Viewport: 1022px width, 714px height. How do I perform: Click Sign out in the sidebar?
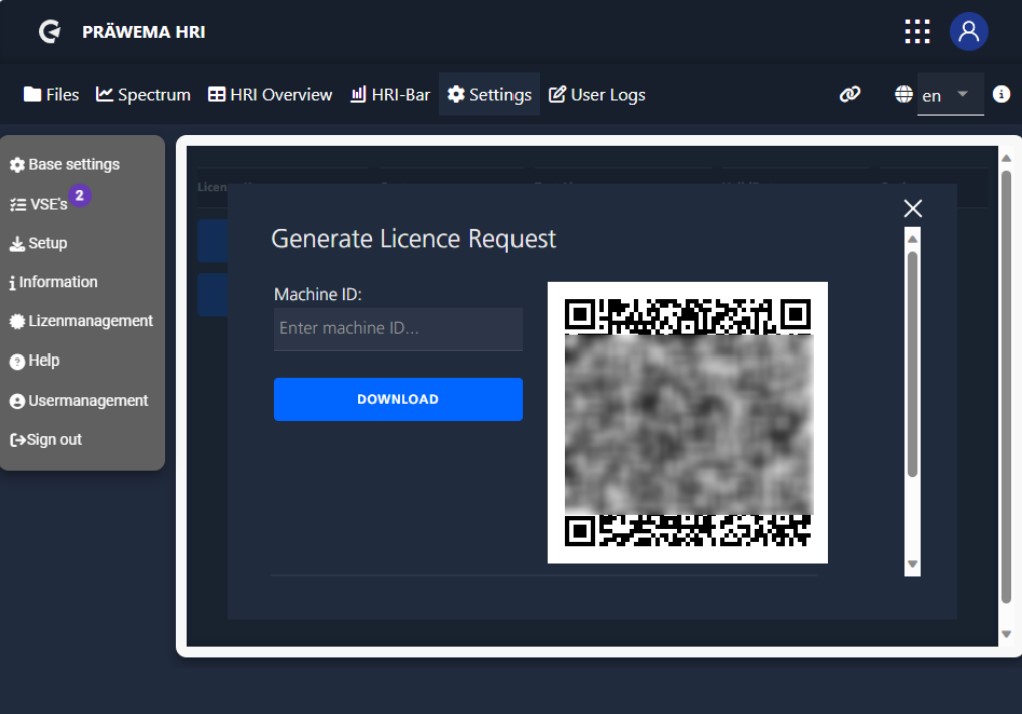pos(46,440)
